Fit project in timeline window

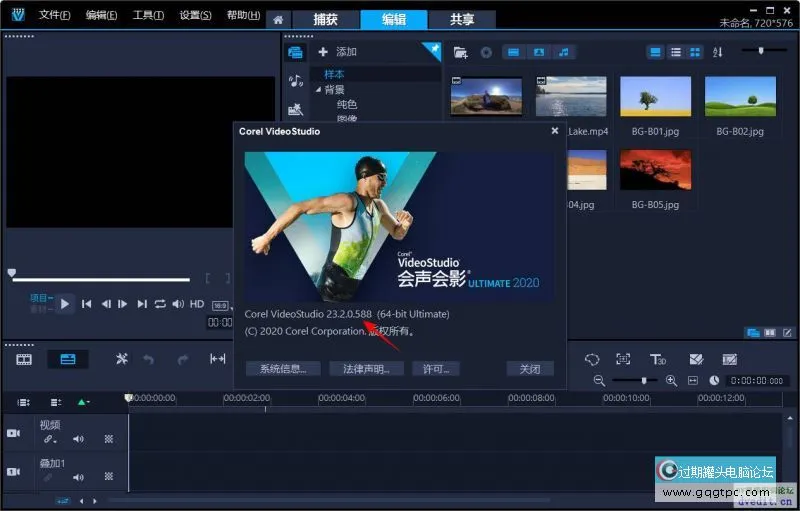pos(692,381)
